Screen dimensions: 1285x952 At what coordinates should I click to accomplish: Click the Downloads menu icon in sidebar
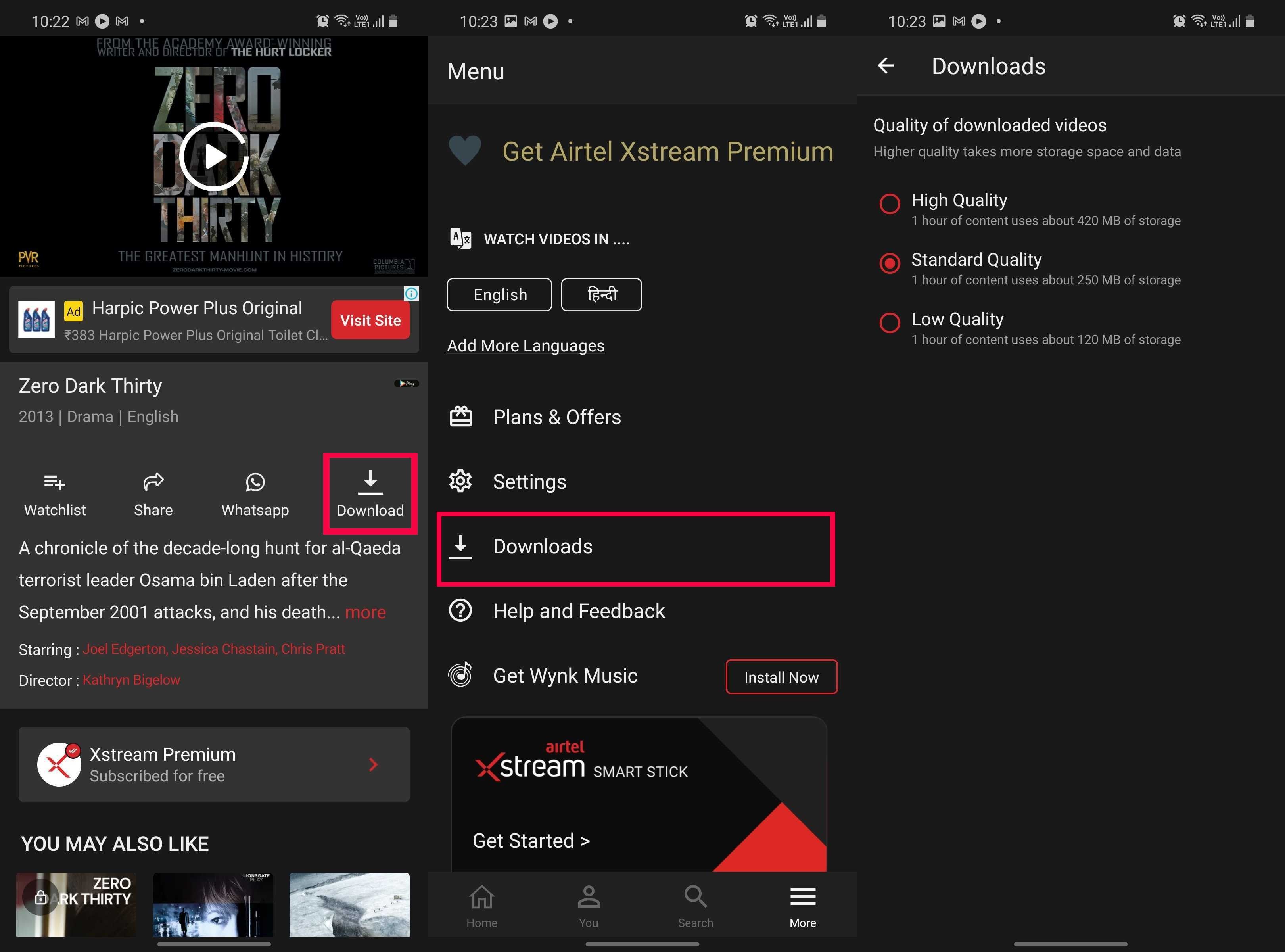coord(463,546)
